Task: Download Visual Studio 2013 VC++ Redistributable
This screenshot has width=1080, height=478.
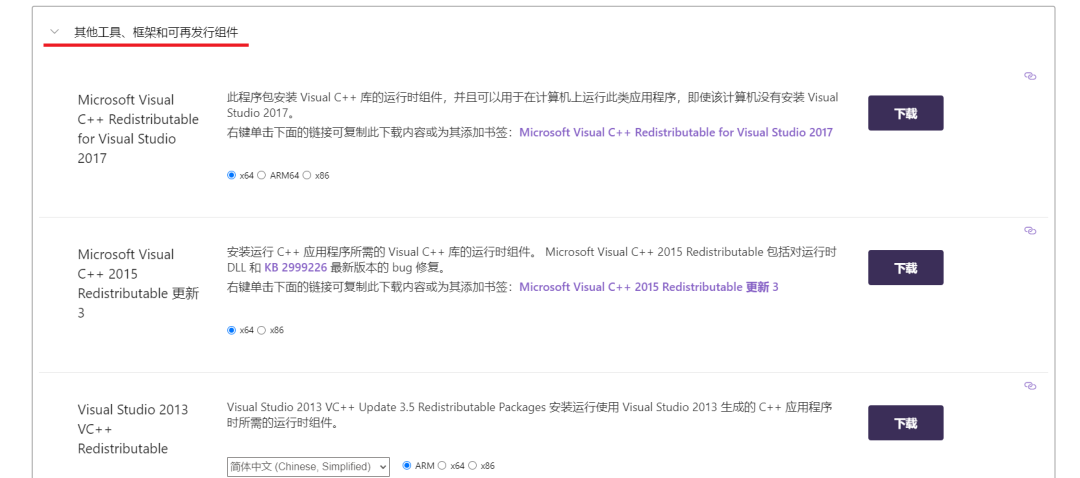Action: tap(905, 422)
